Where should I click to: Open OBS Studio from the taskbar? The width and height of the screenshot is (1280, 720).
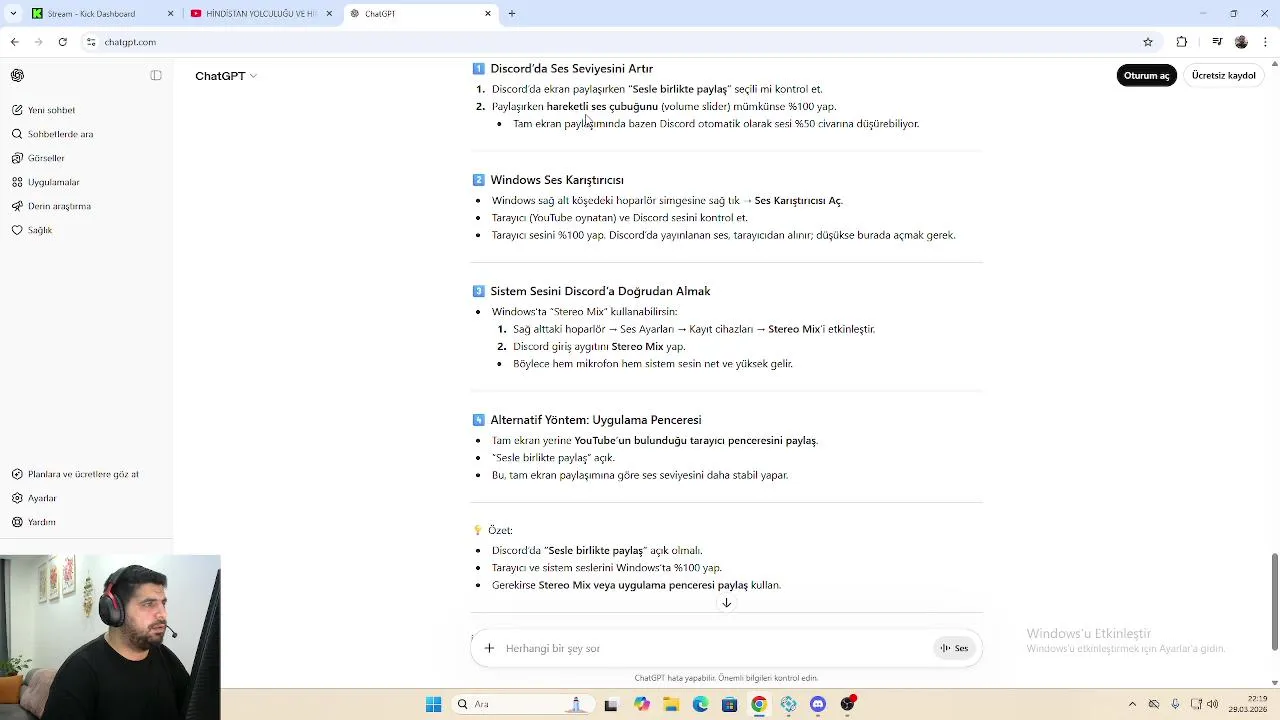(848, 705)
